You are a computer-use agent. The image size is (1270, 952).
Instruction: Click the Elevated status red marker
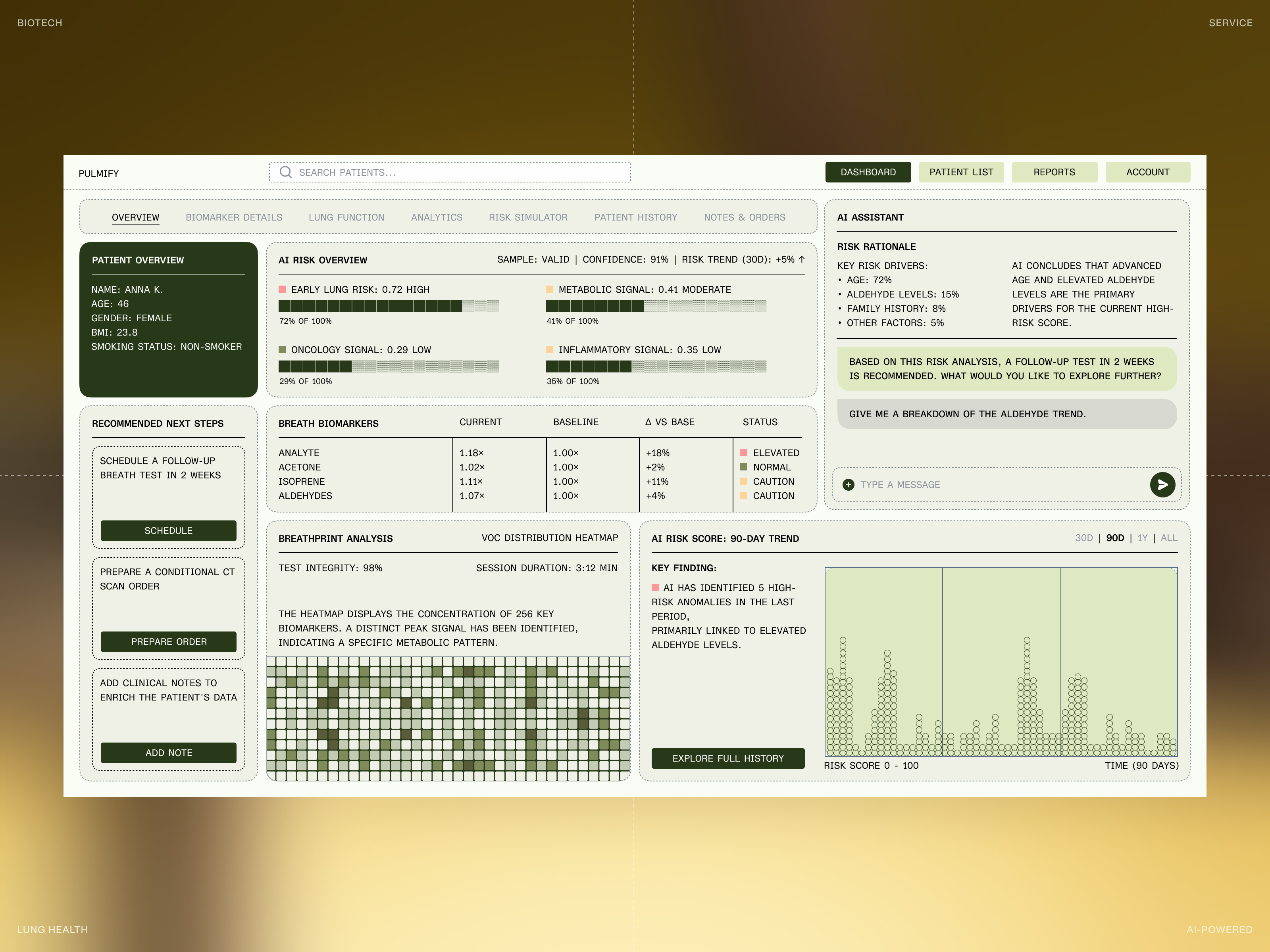pos(743,453)
